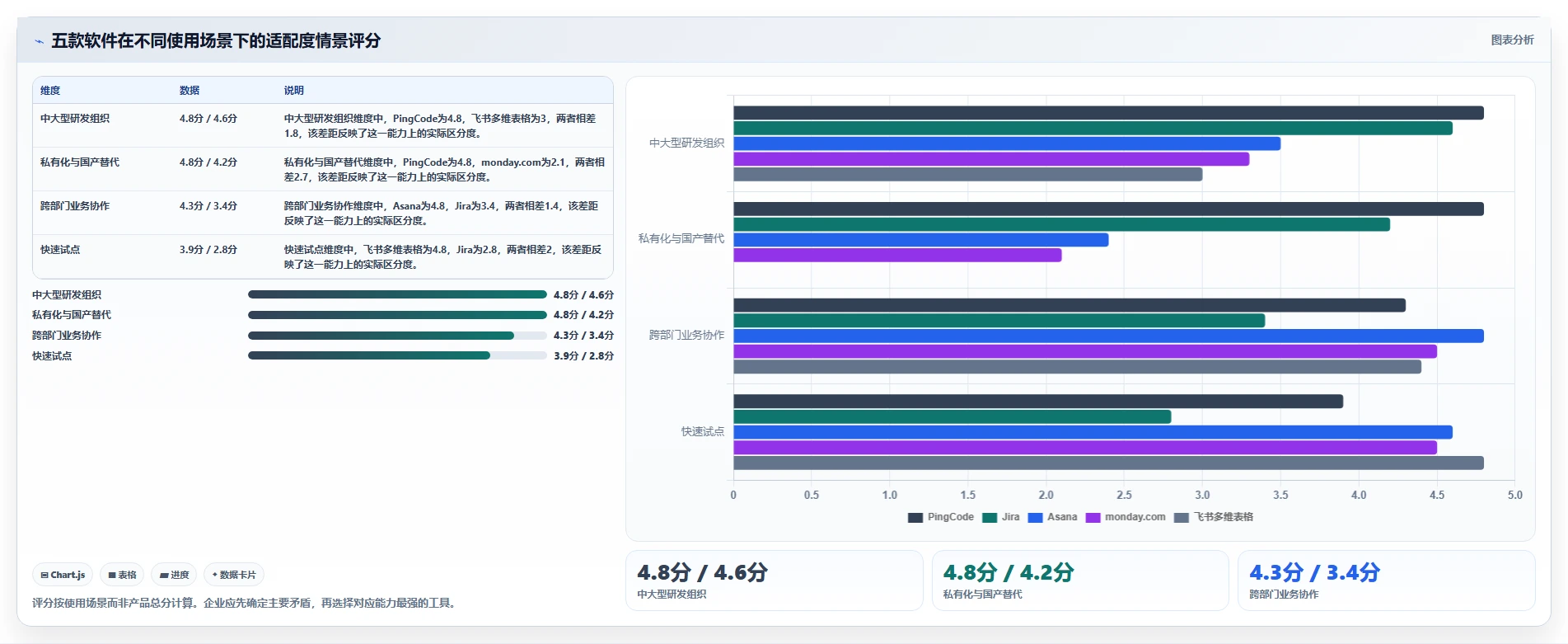
Task: Click the 5.0 x-axis tick label
Action: pos(1514,496)
